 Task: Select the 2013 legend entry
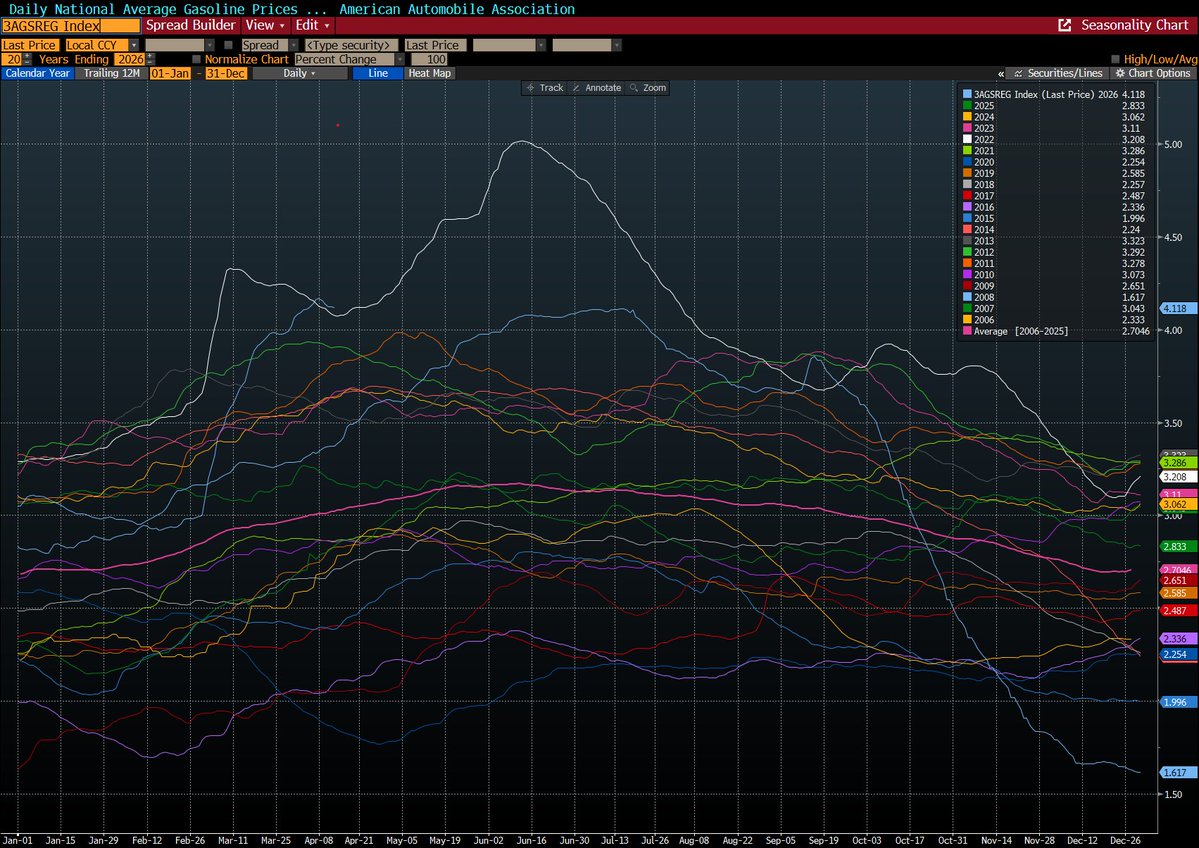pyautogui.click(x=1054, y=241)
